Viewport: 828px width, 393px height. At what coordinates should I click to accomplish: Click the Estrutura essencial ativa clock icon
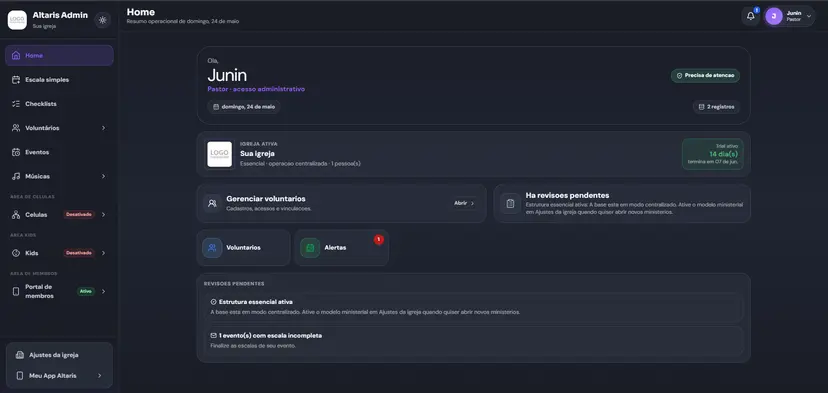coord(213,302)
